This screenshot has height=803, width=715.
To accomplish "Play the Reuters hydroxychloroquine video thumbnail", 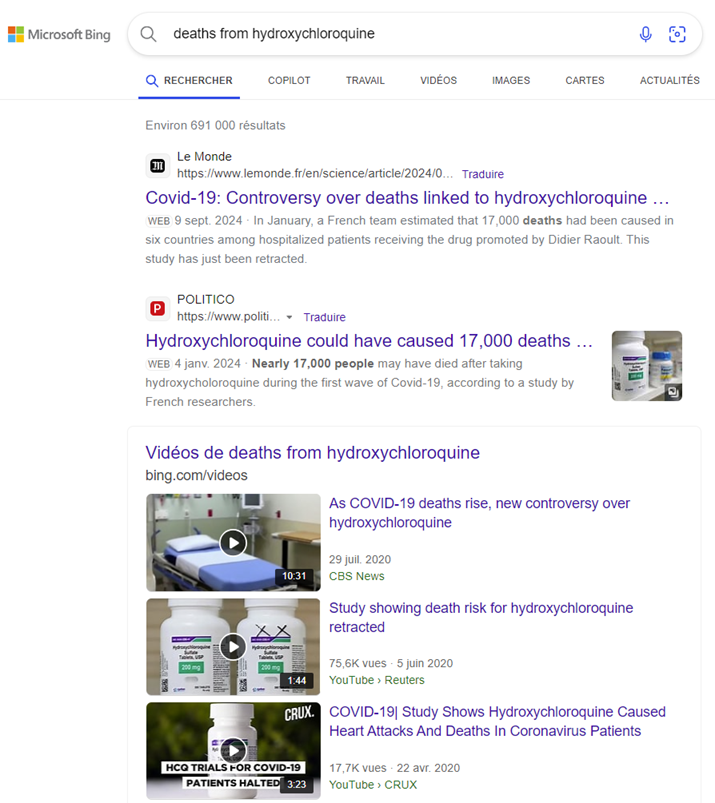I will pyautogui.click(x=234, y=647).
